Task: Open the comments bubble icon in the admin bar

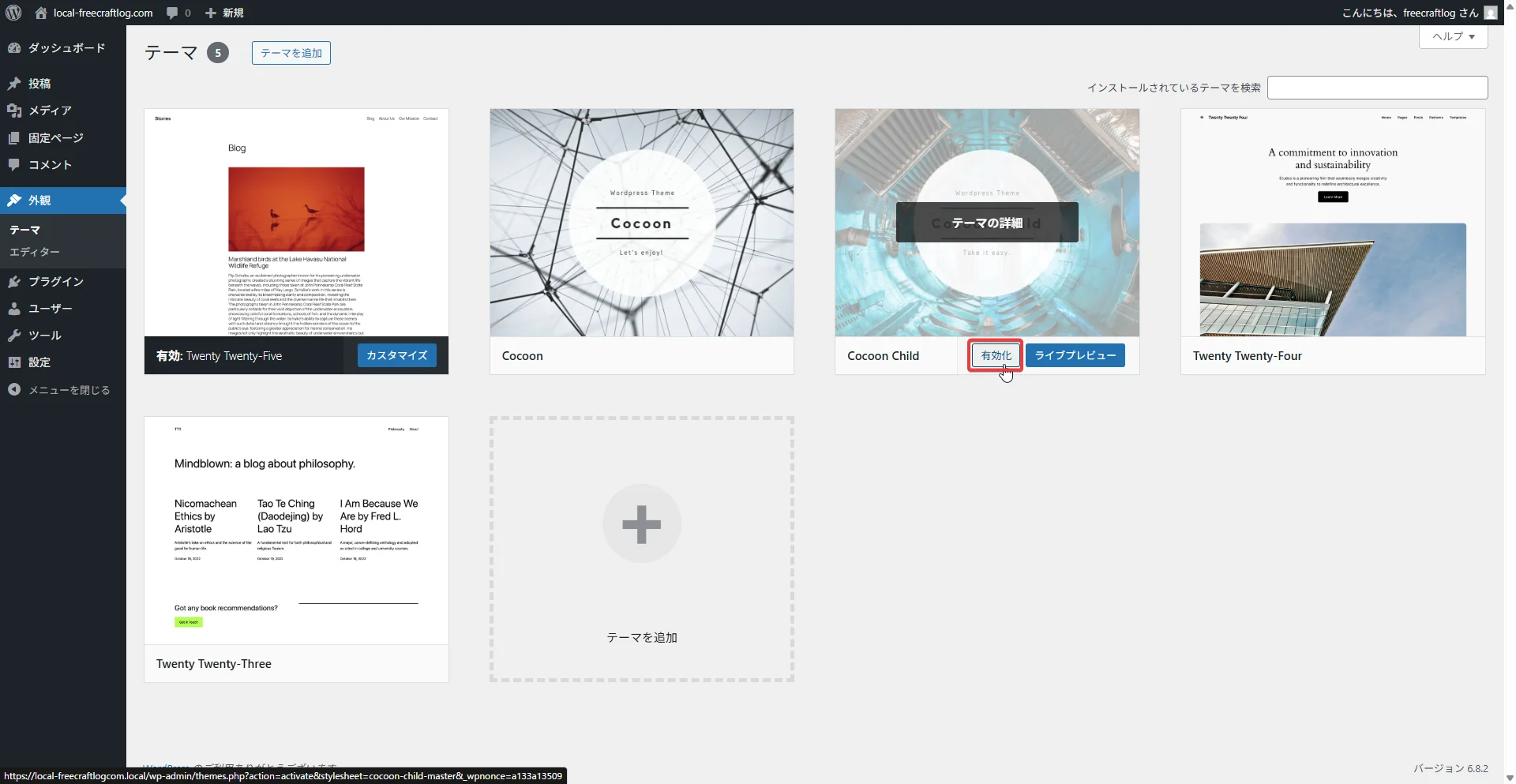Action: pyautogui.click(x=172, y=13)
